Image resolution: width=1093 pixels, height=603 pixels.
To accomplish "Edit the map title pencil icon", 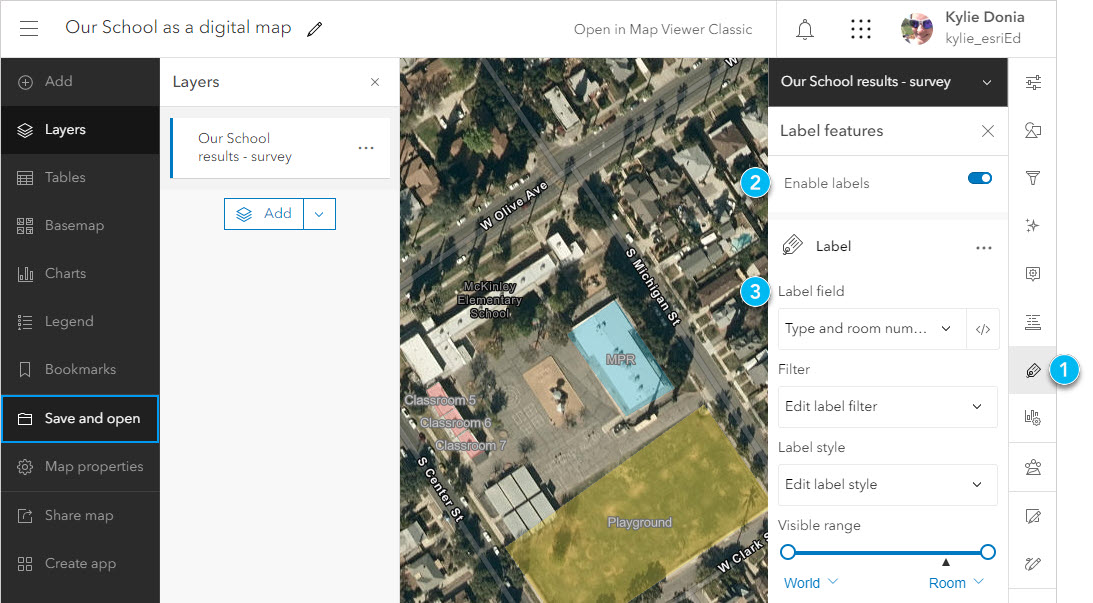I will (314, 29).
